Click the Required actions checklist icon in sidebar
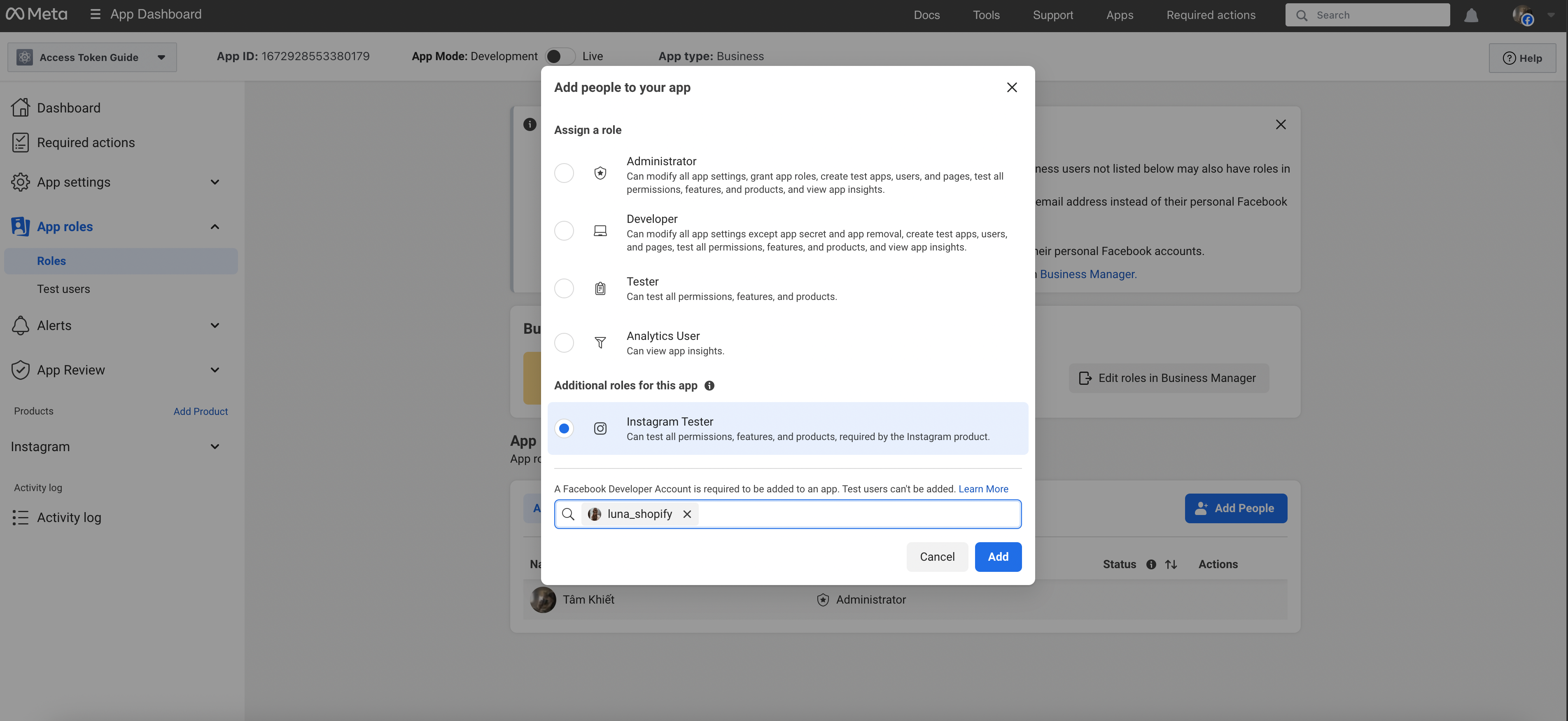Viewport: 1568px width, 721px height. (20, 143)
